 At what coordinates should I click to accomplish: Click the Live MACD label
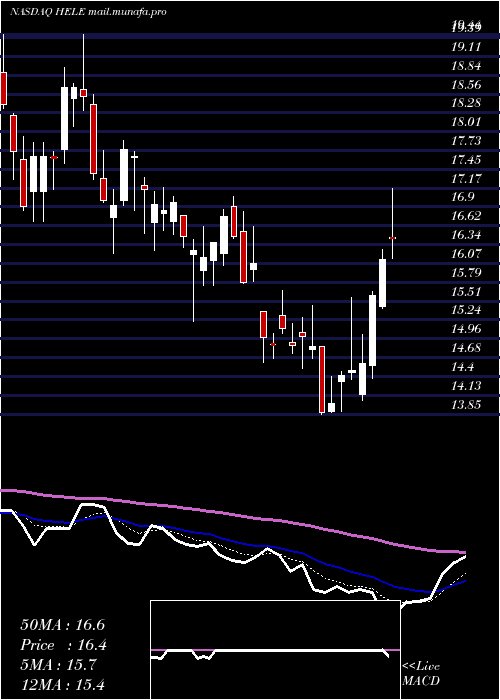coord(421,674)
